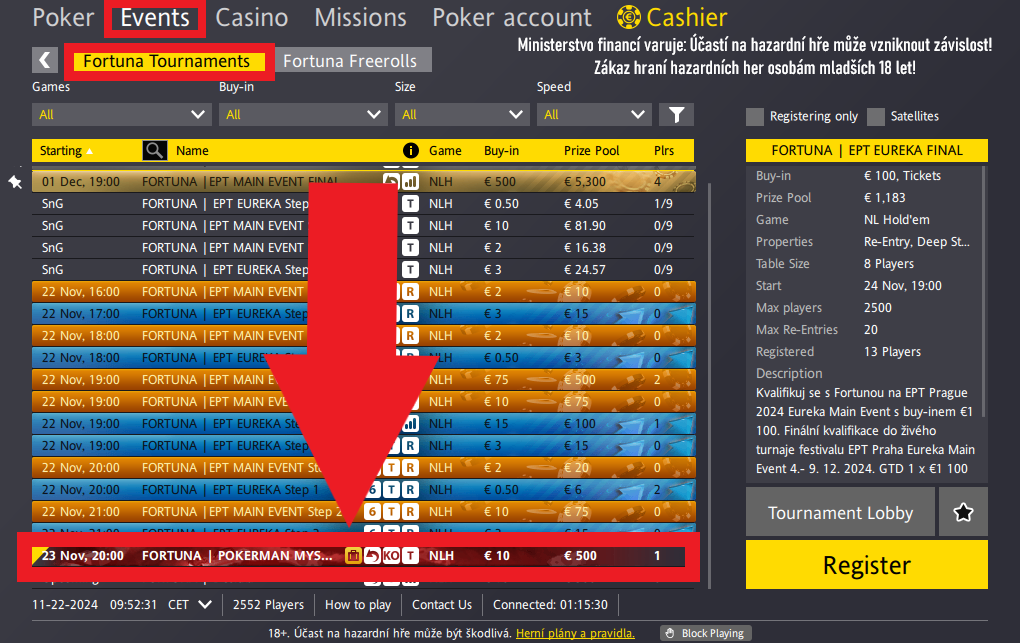Click R icon in 18:00 EPT MAIN EVENT row
1020x643 pixels.
[x=410, y=336]
